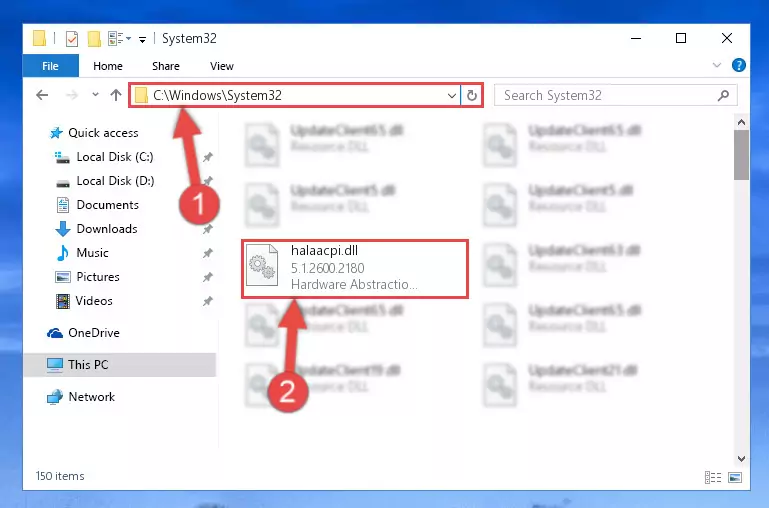769x508 pixels.
Task: Select Quick access in navigation pane
Action: pyautogui.click(x=103, y=132)
